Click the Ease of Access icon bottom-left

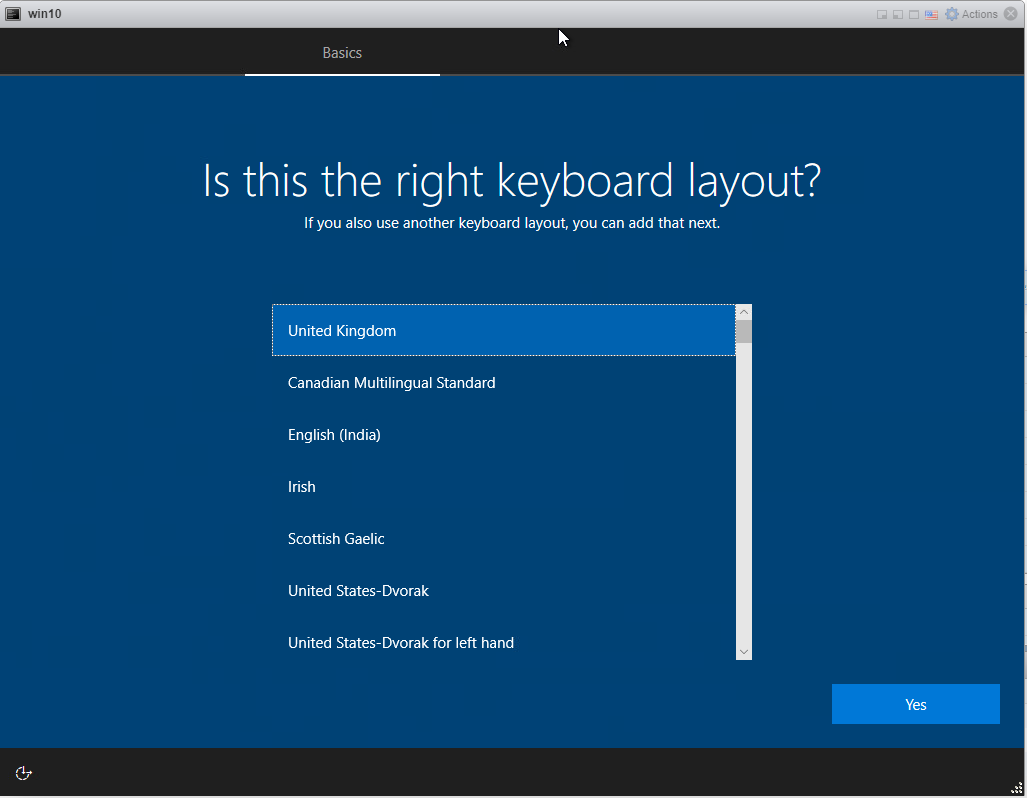click(22, 772)
